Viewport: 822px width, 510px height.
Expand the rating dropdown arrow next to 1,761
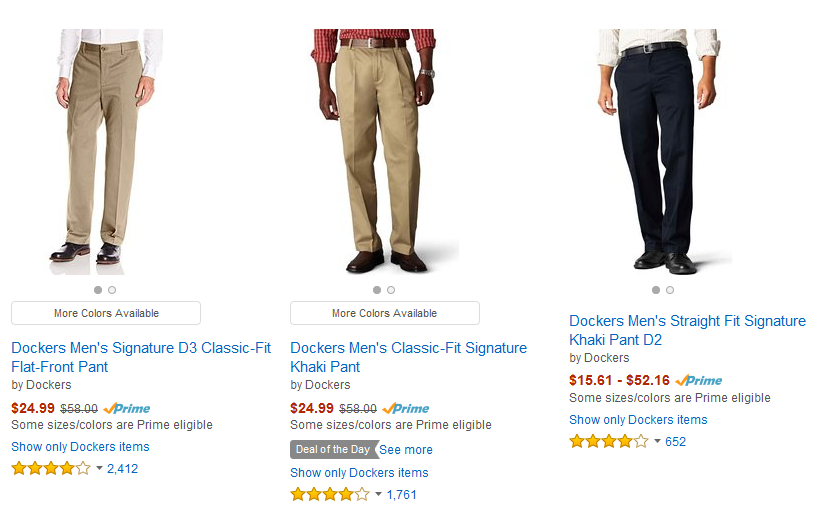(378, 494)
